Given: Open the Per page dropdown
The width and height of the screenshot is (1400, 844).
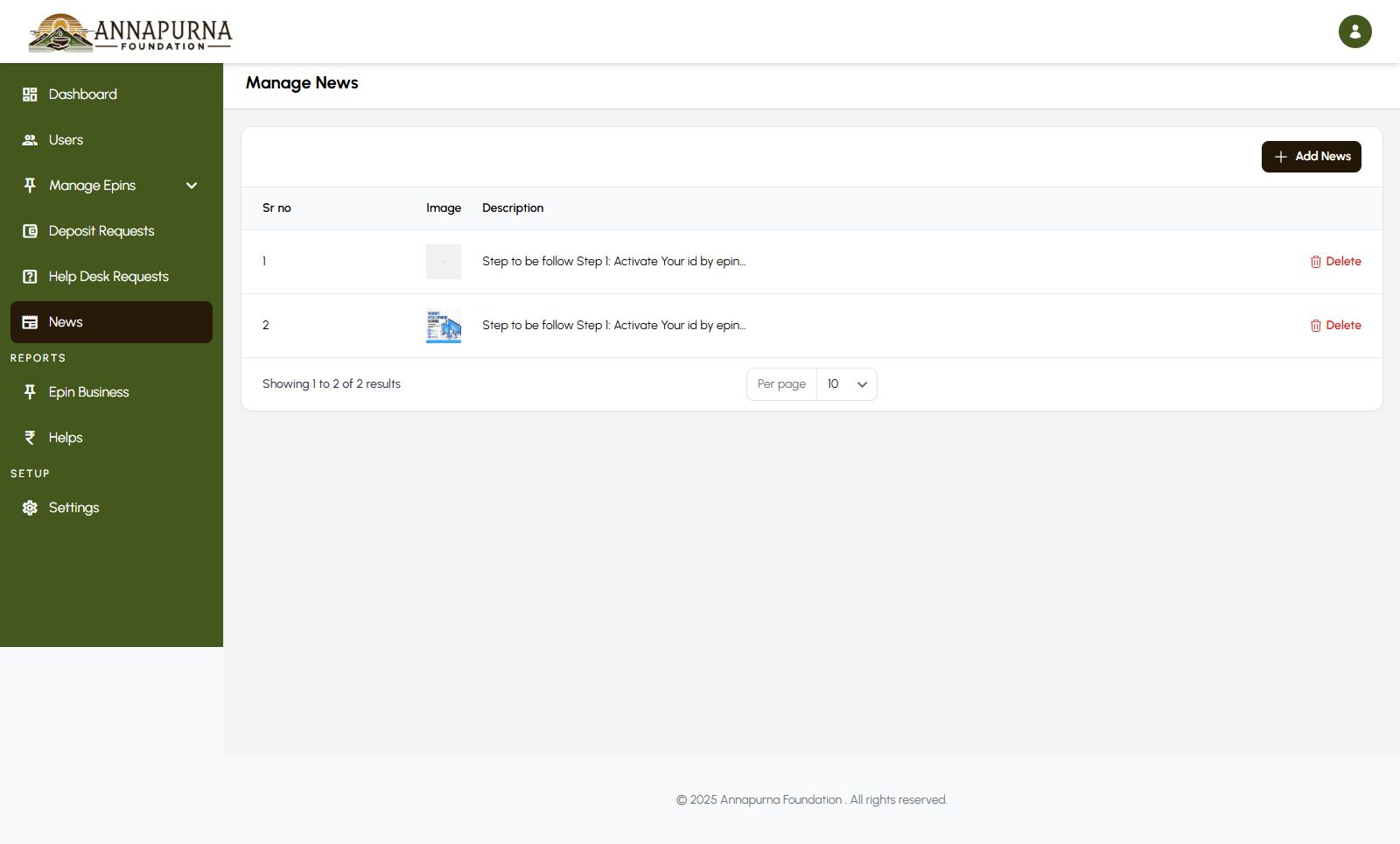Looking at the screenshot, I should coord(846,384).
